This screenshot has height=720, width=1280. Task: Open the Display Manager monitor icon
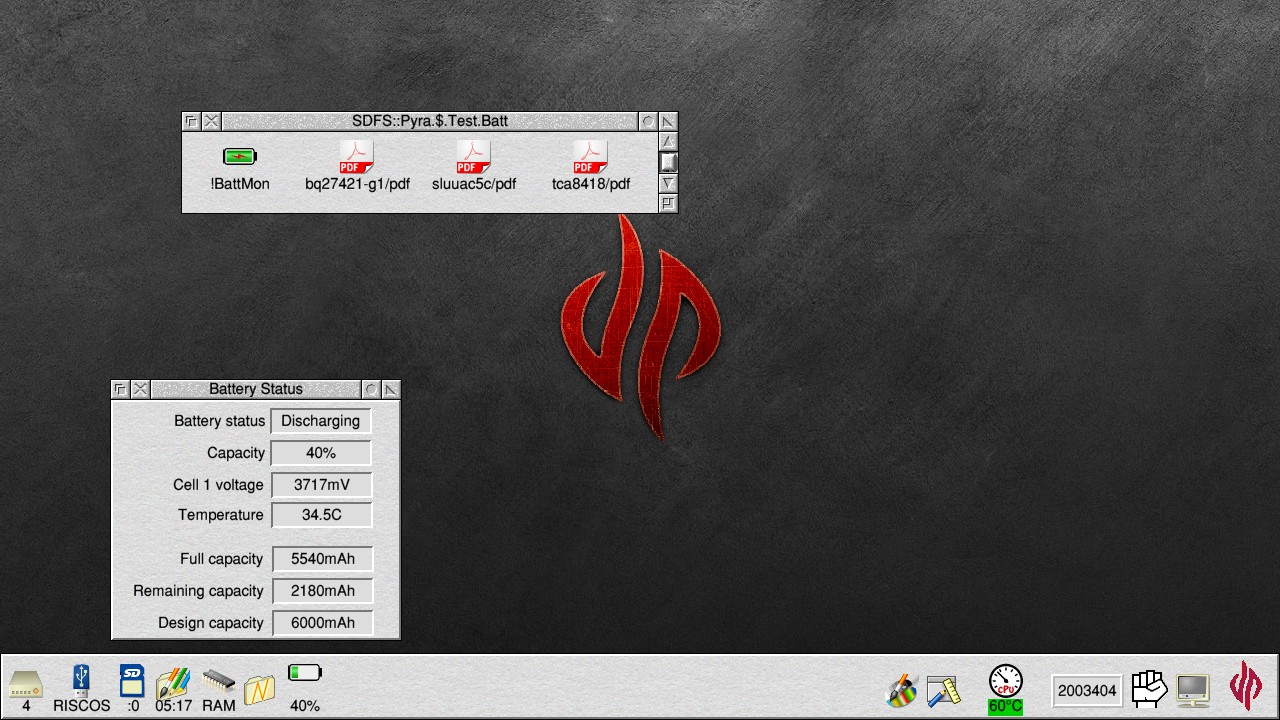coord(1193,689)
